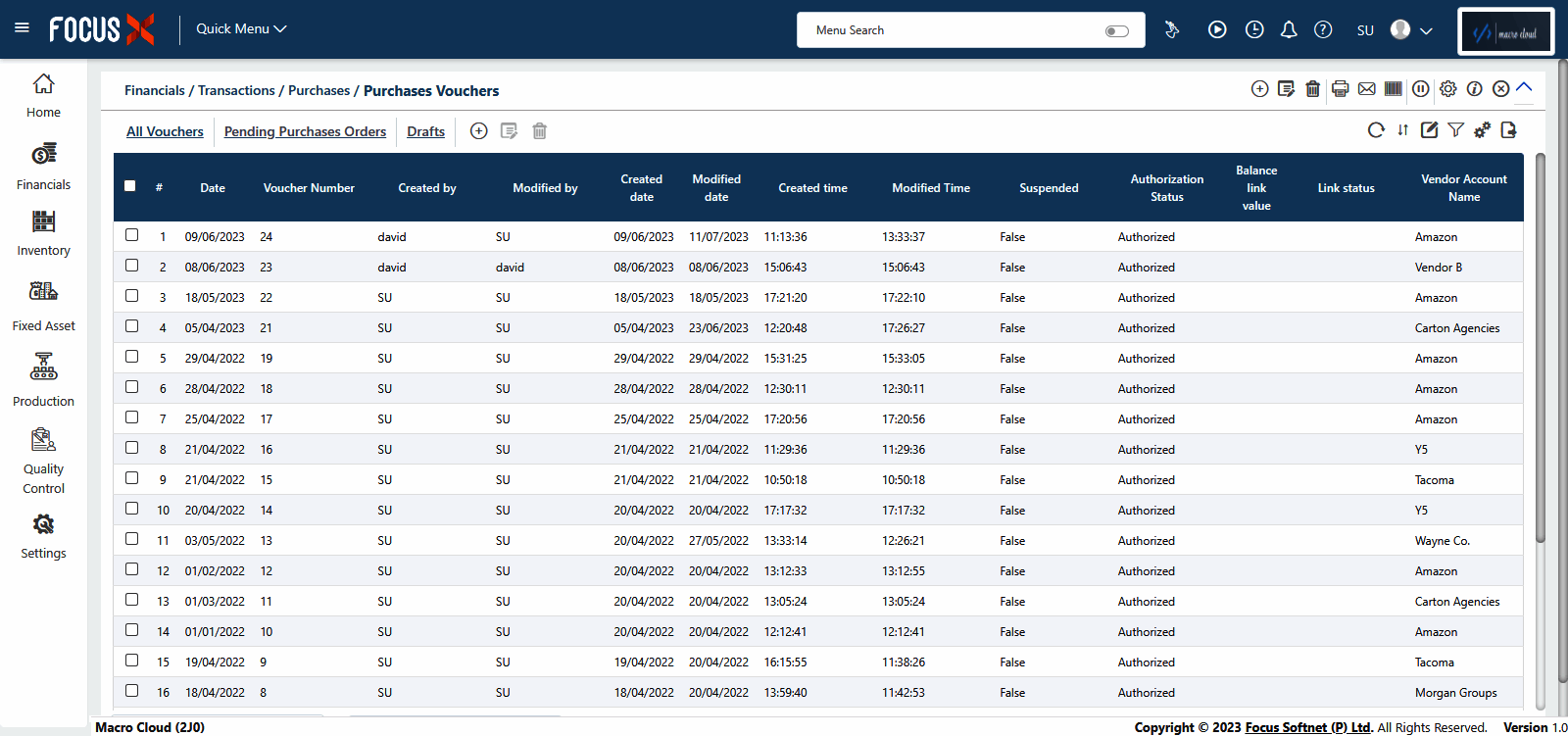The height and width of the screenshot is (736, 1568).
Task: Open the Production module in sidebar
Action: pyautogui.click(x=43, y=380)
